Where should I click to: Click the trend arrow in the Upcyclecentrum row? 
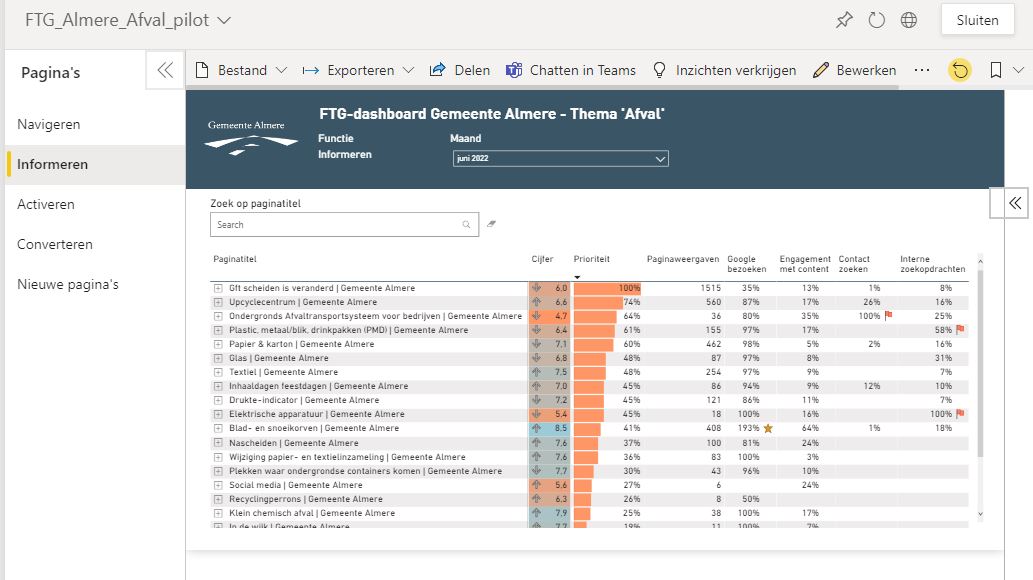[536, 302]
